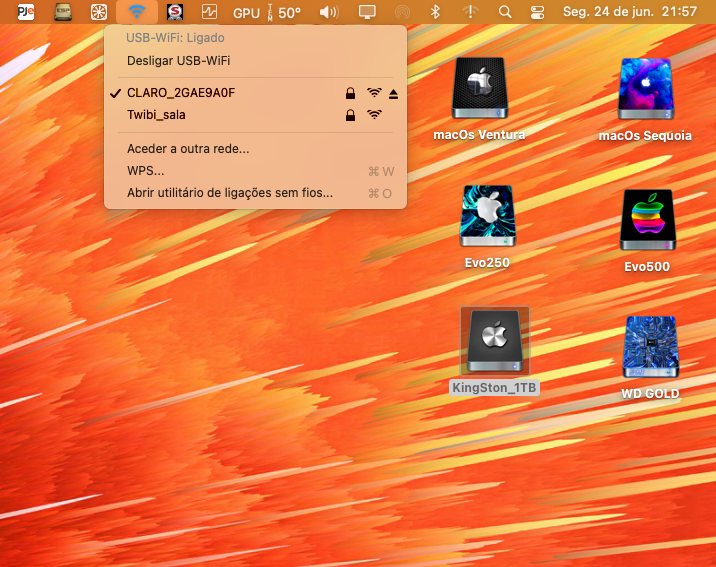
Task: Select the macOs Ventura drive icon
Action: pos(479,88)
